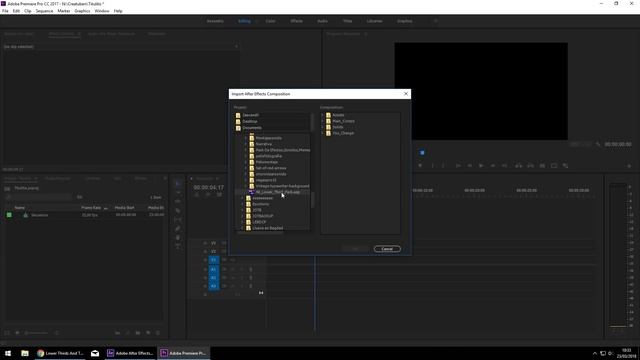
Task: Click the Go to In button
Action: [x=458, y=166]
